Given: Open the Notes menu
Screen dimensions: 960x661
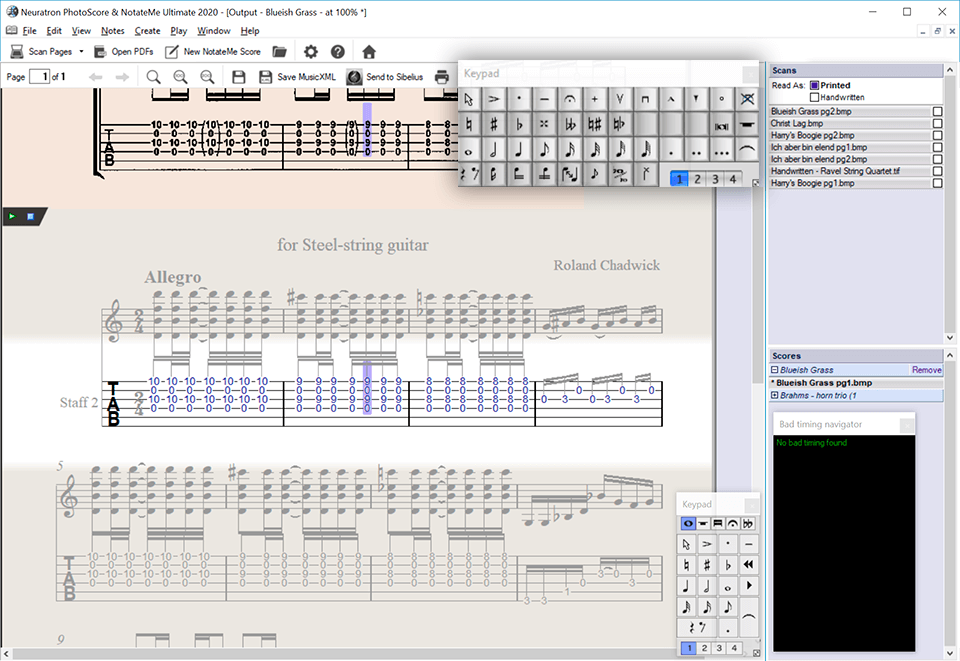Looking at the screenshot, I should [x=112, y=31].
